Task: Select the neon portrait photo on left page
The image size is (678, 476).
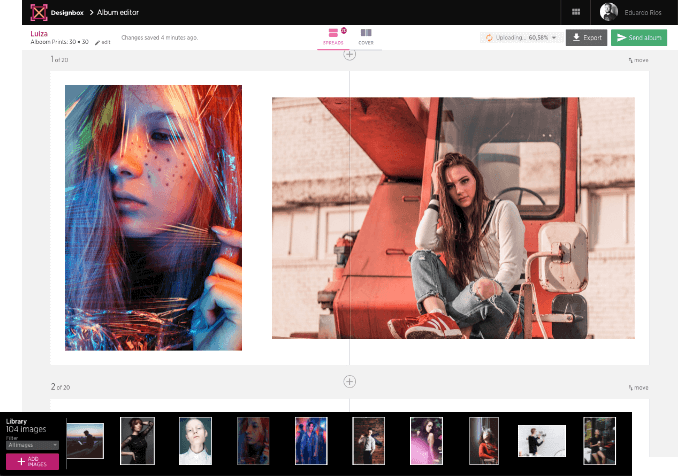Action: click(x=153, y=217)
